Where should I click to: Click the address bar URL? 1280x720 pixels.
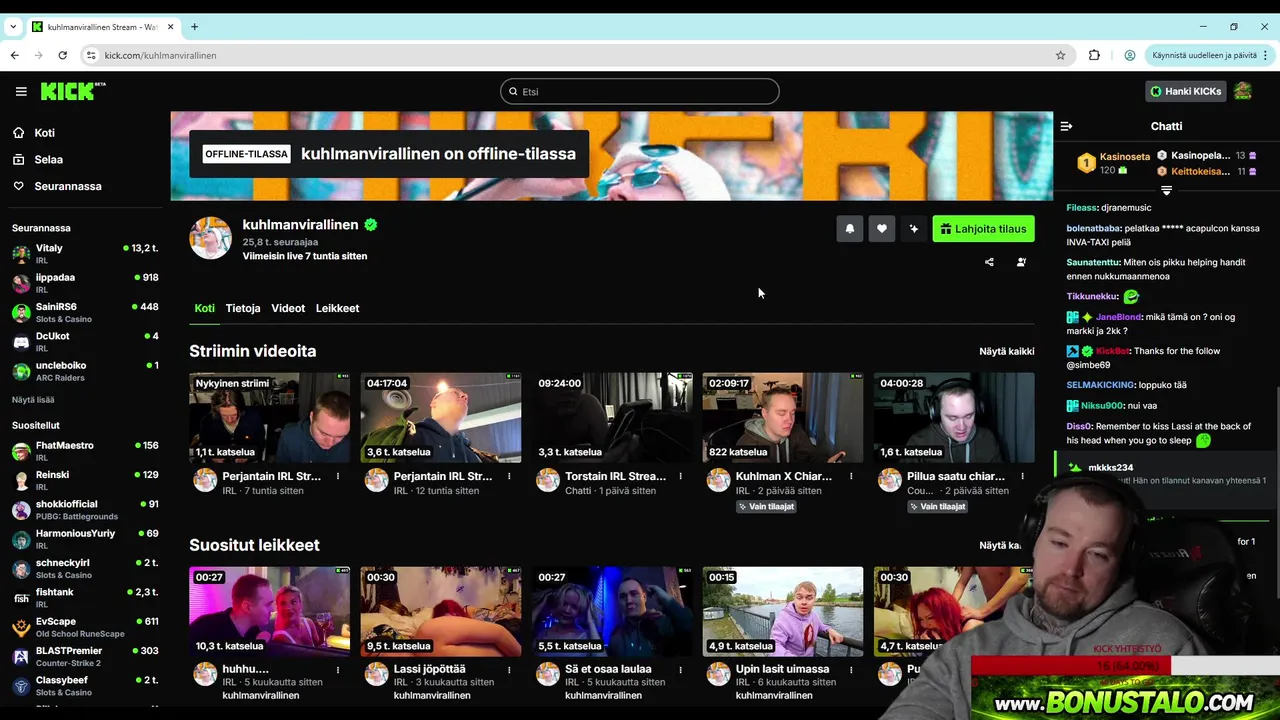[x=160, y=55]
